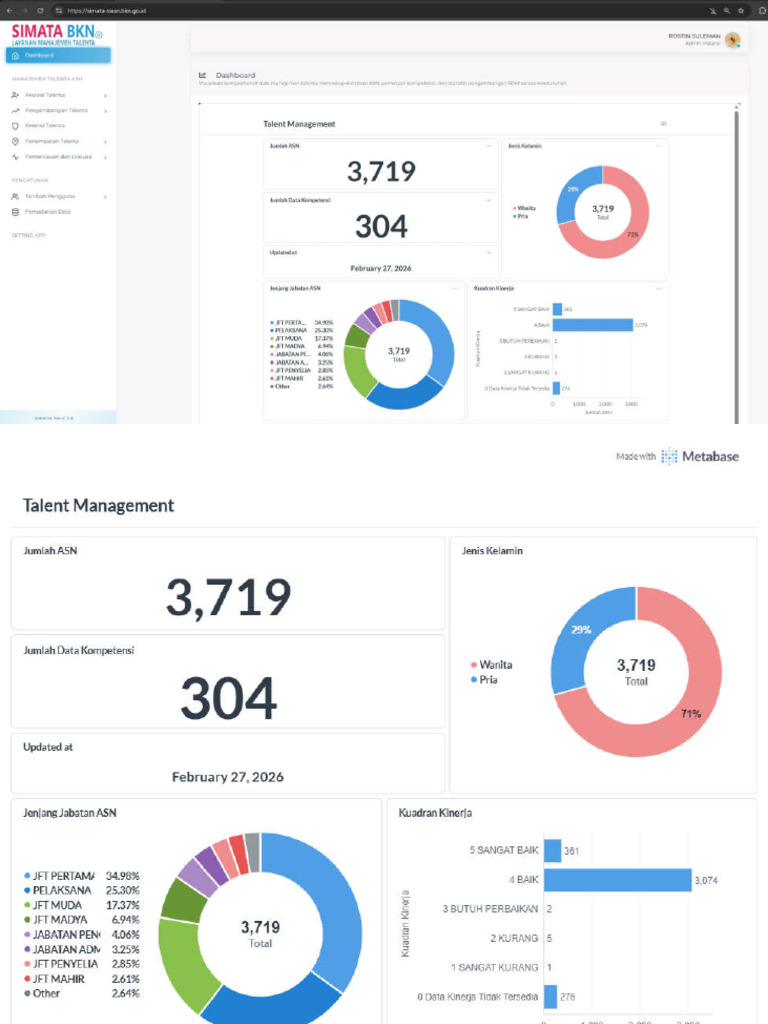
Task: Open the Akuisisi Talenta menu item
Action: 59,95
